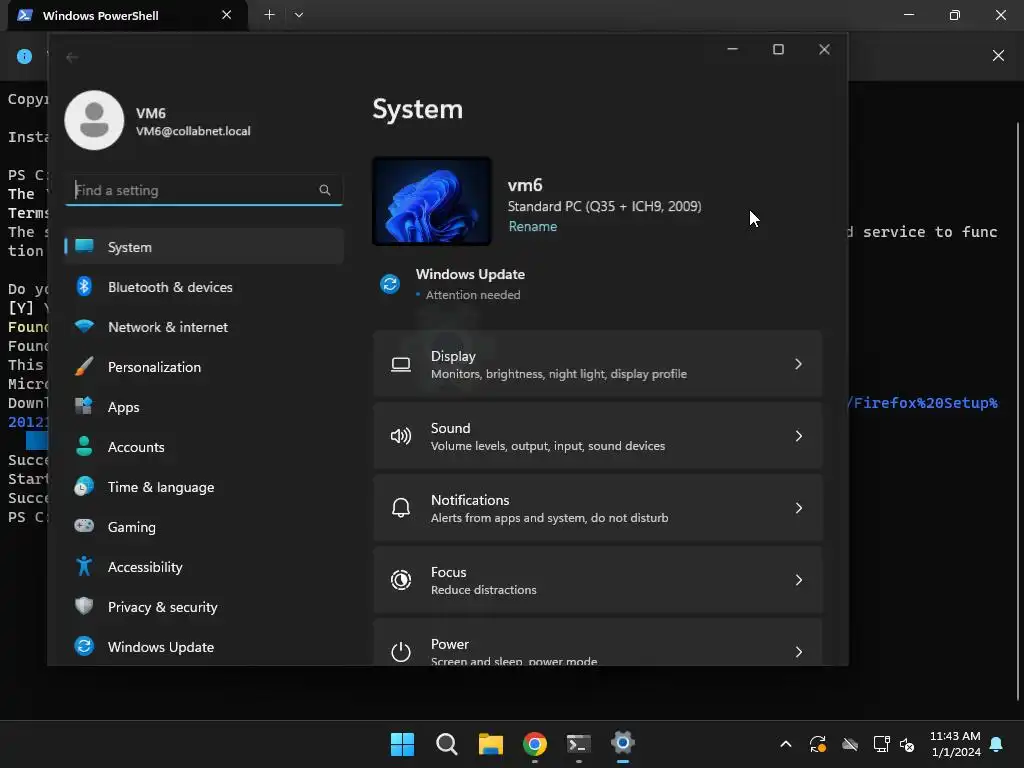Open the notification bell in tray

point(996,744)
